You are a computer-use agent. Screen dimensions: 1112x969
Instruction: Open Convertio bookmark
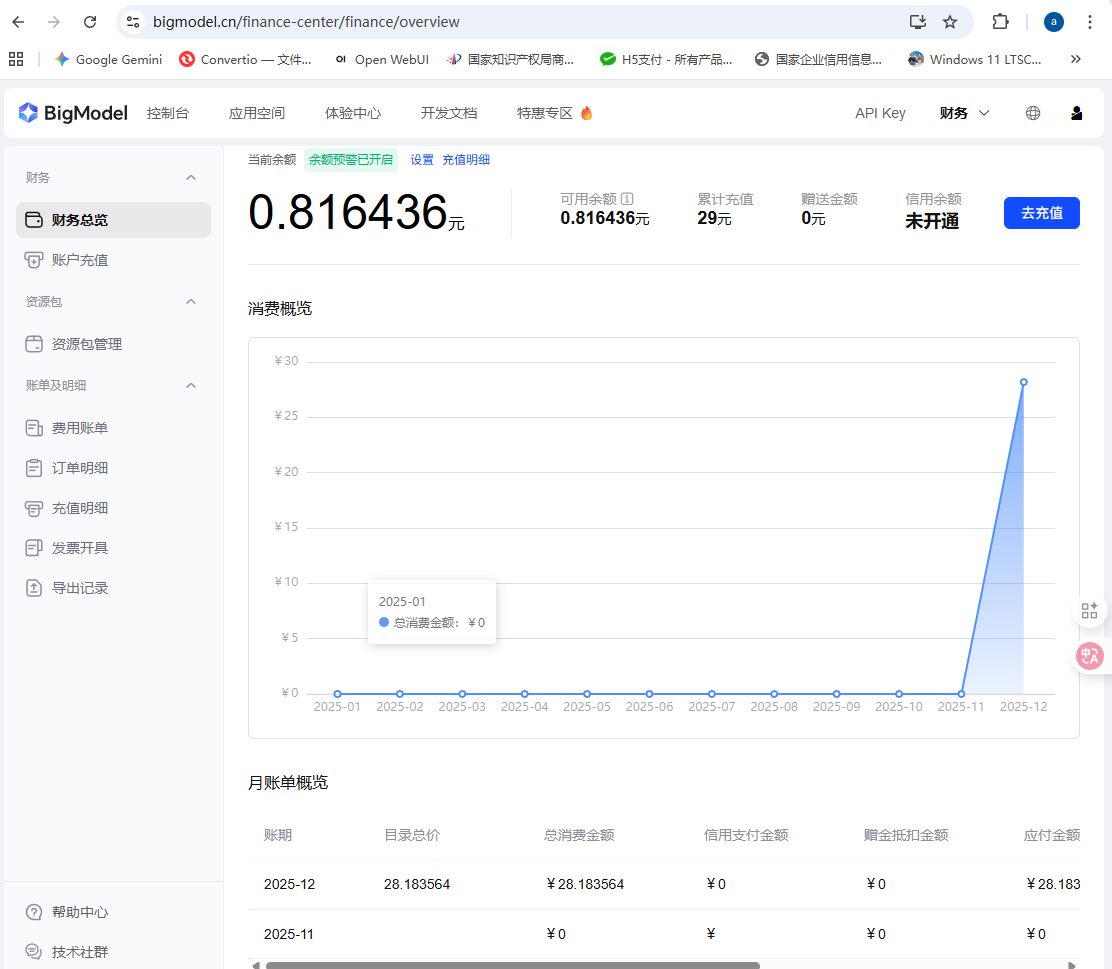point(245,60)
